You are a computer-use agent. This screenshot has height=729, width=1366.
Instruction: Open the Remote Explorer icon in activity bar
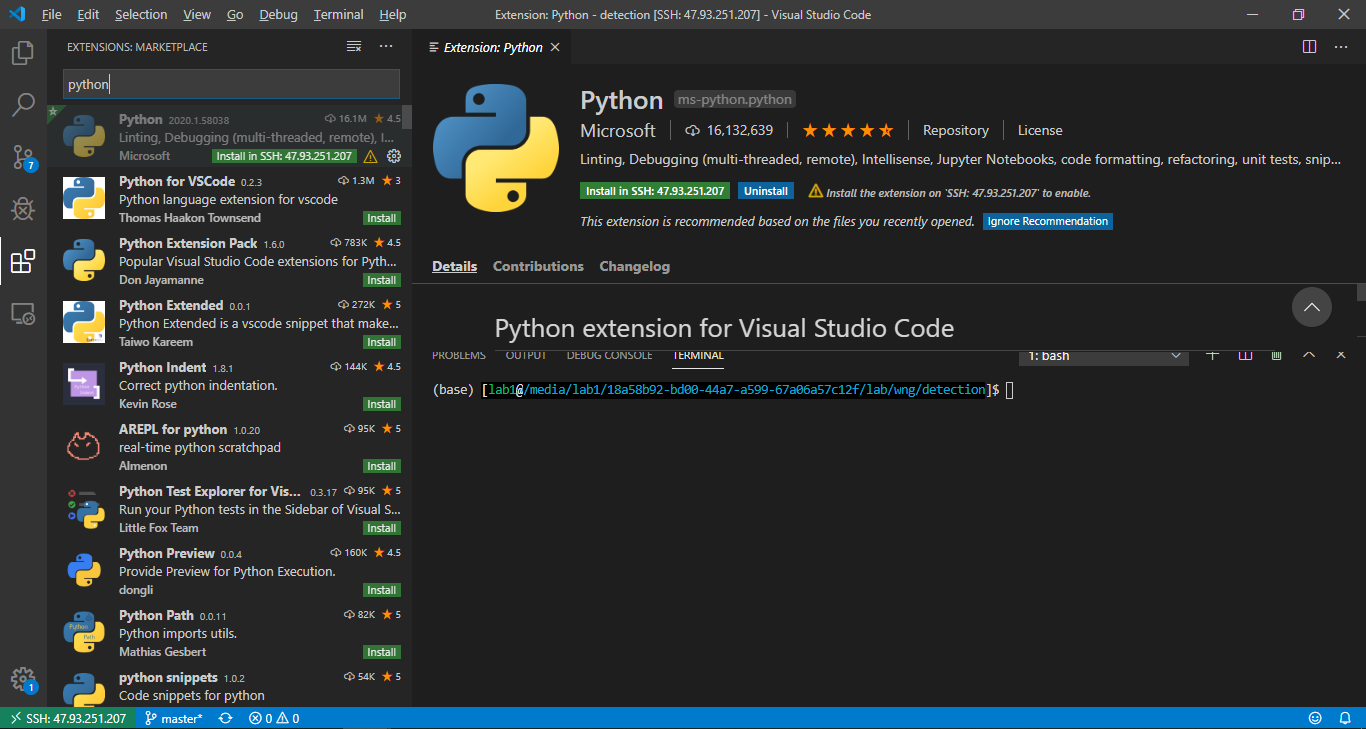(x=23, y=314)
